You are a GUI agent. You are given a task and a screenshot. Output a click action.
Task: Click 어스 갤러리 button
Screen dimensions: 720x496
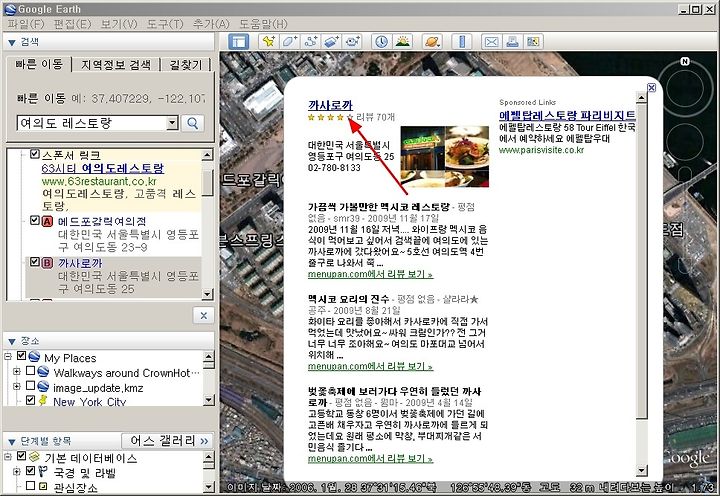(x=169, y=441)
